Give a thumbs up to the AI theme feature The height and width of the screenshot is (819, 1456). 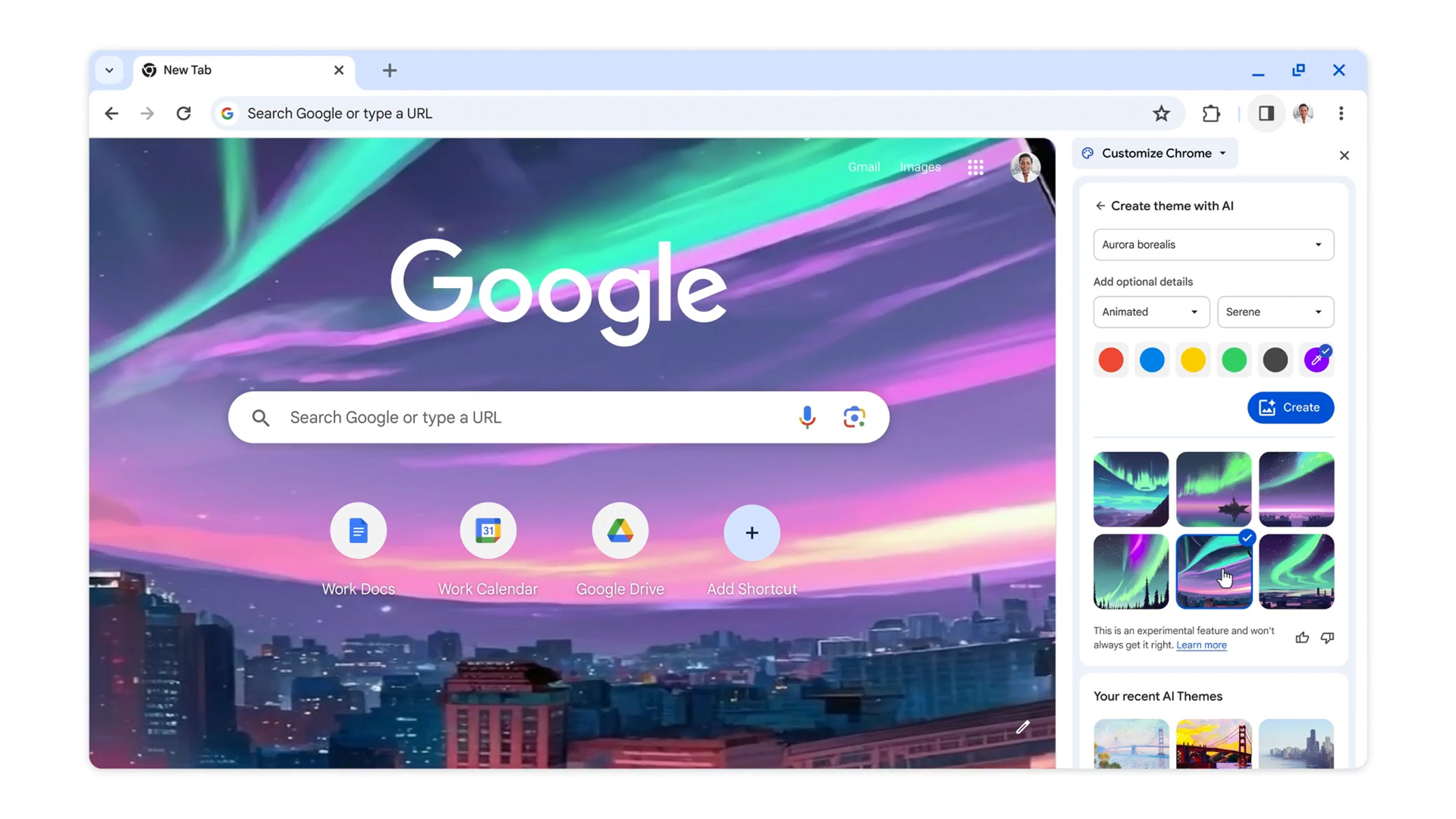coord(1302,637)
